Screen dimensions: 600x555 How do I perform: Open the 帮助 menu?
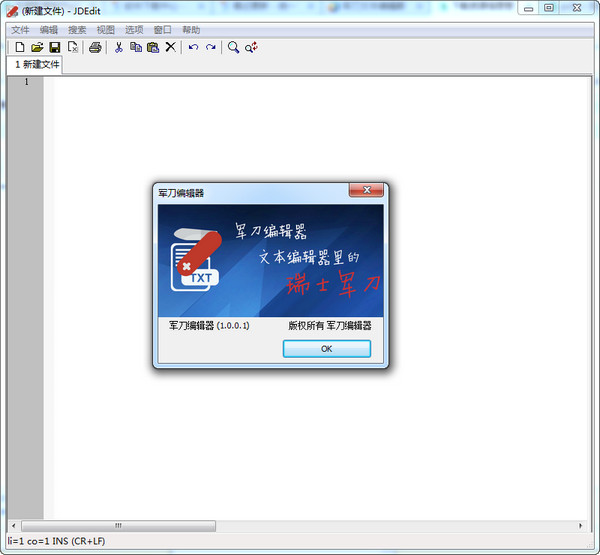[191, 30]
